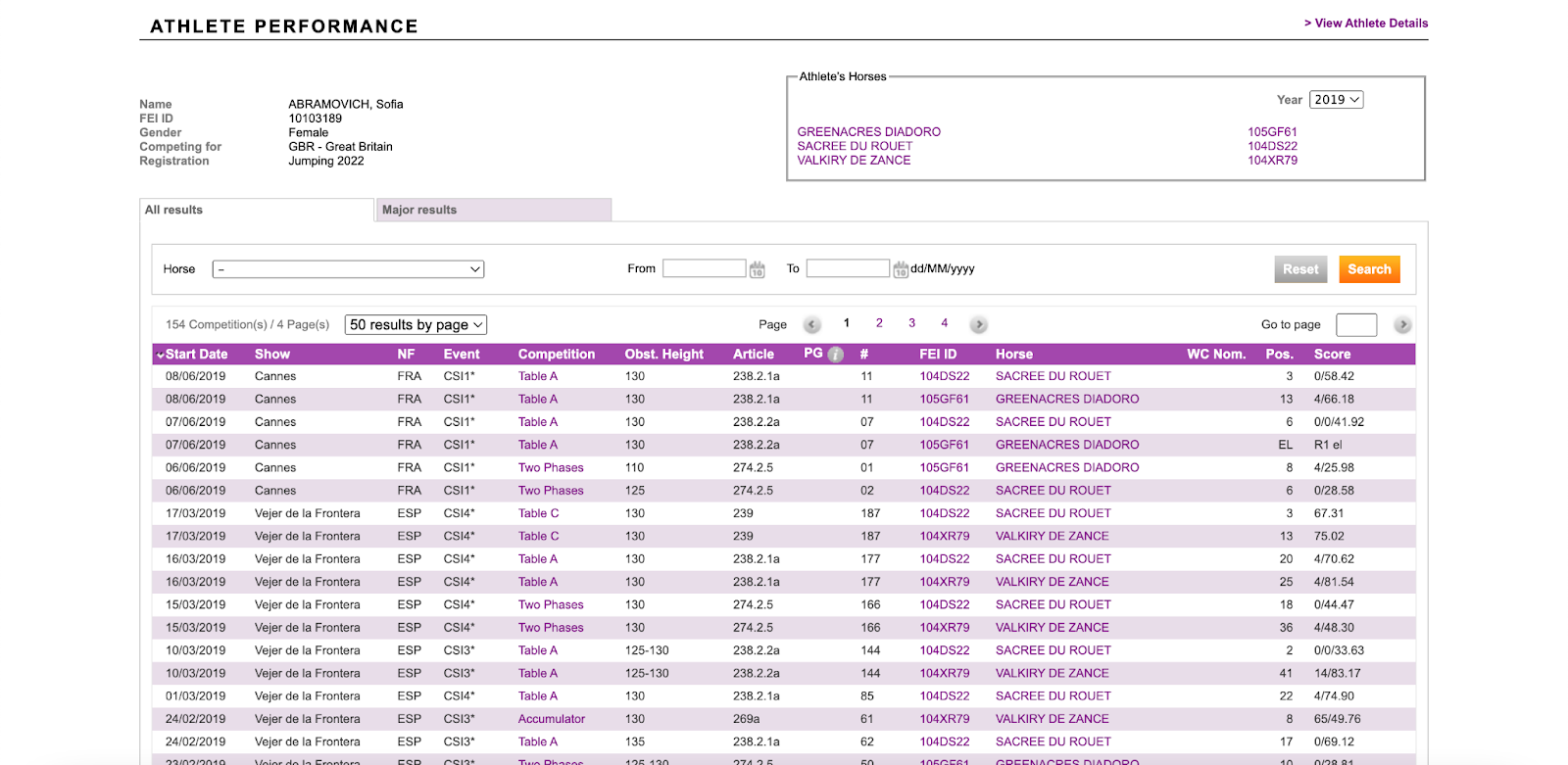The width and height of the screenshot is (1568, 765).
Task: Toggle Start Date column sort arrow
Action: click(160, 355)
